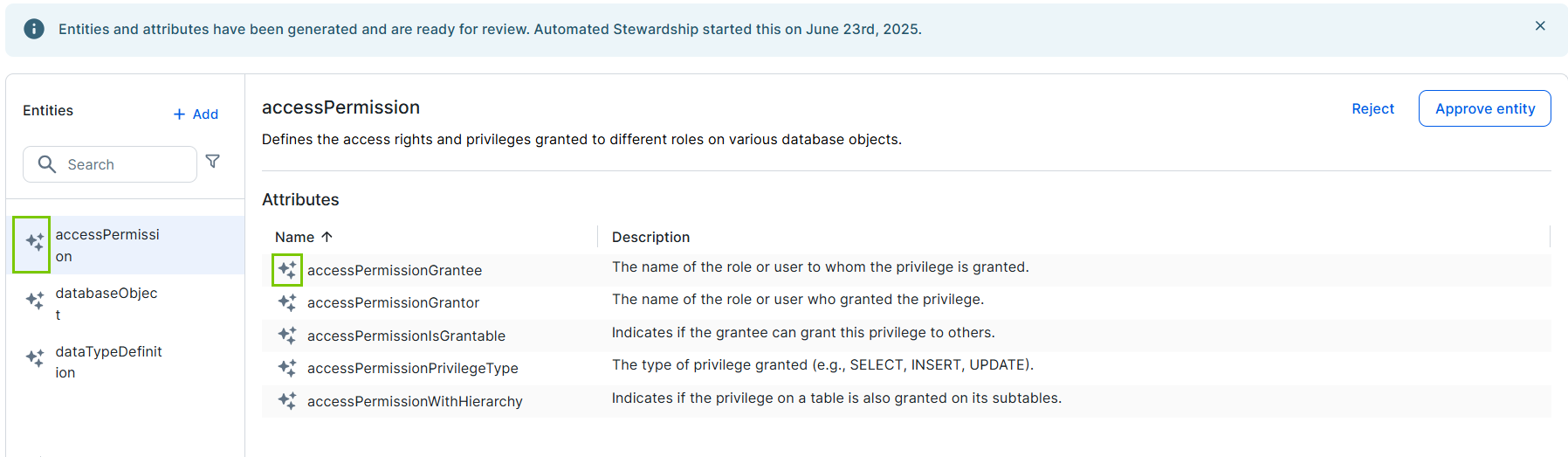The height and width of the screenshot is (457, 1568).
Task: Select the databaseObject entity in list
Action: (107, 303)
